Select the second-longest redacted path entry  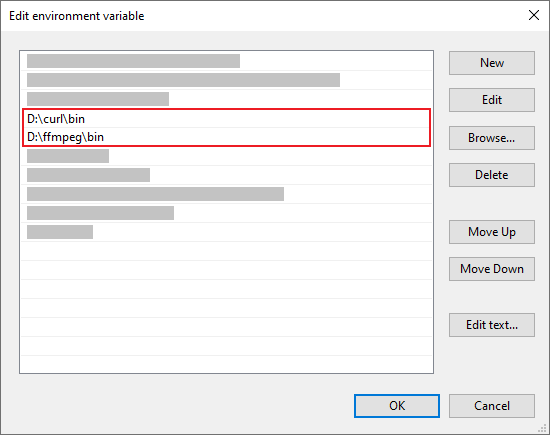coord(226,194)
